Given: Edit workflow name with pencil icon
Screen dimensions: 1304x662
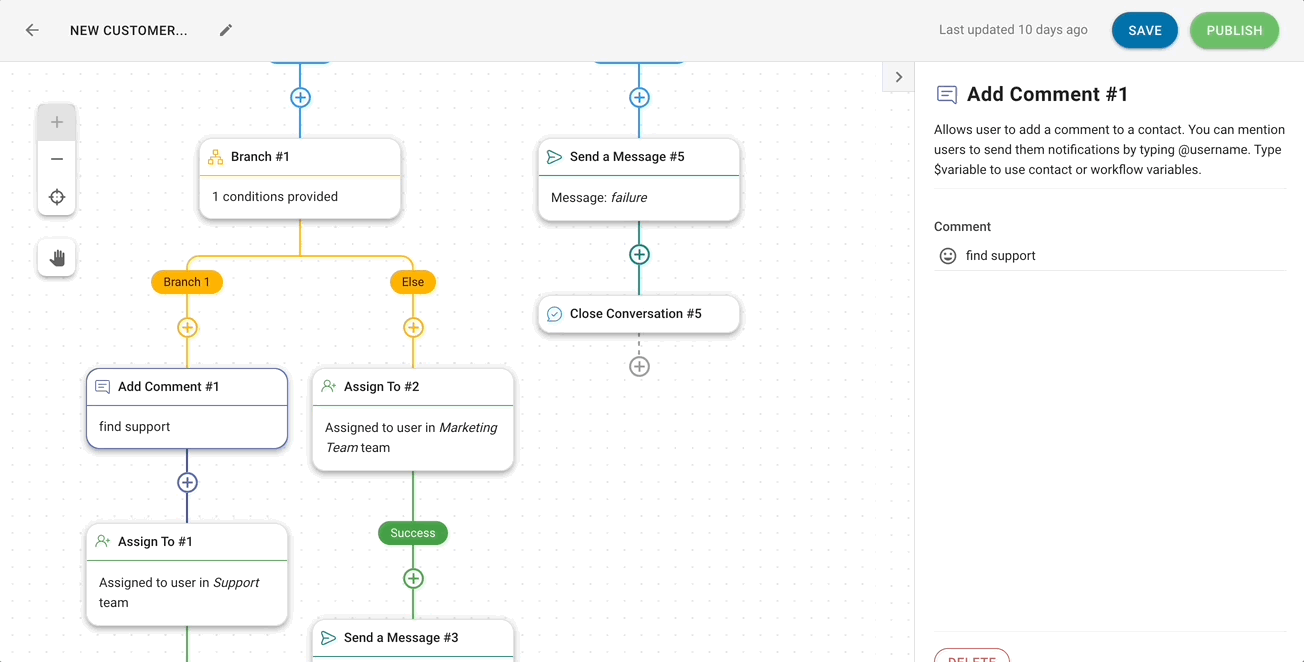Looking at the screenshot, I should [226, 30].
